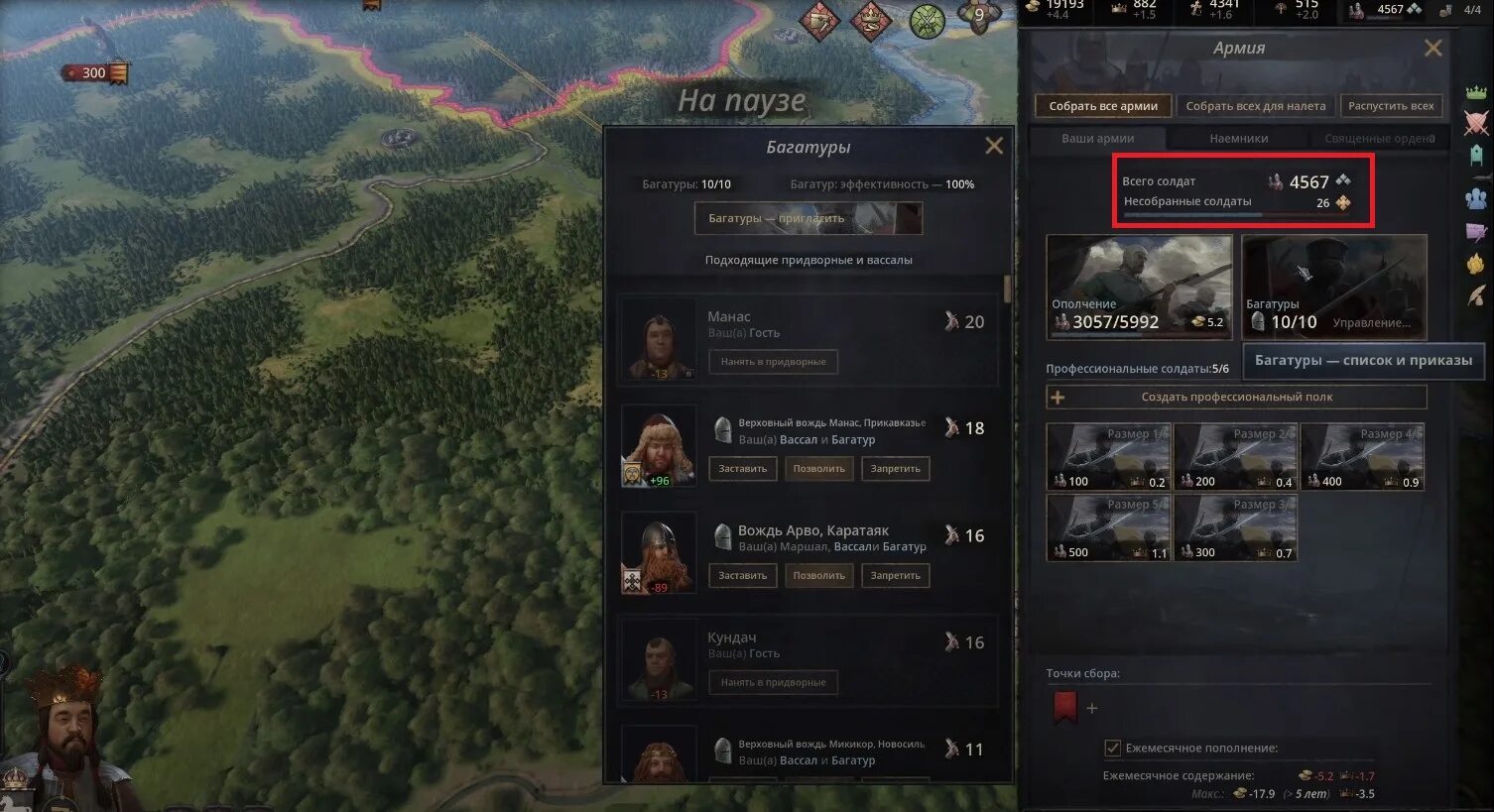
Task: Click the crown and ring marriage alert
Action: 871,19
